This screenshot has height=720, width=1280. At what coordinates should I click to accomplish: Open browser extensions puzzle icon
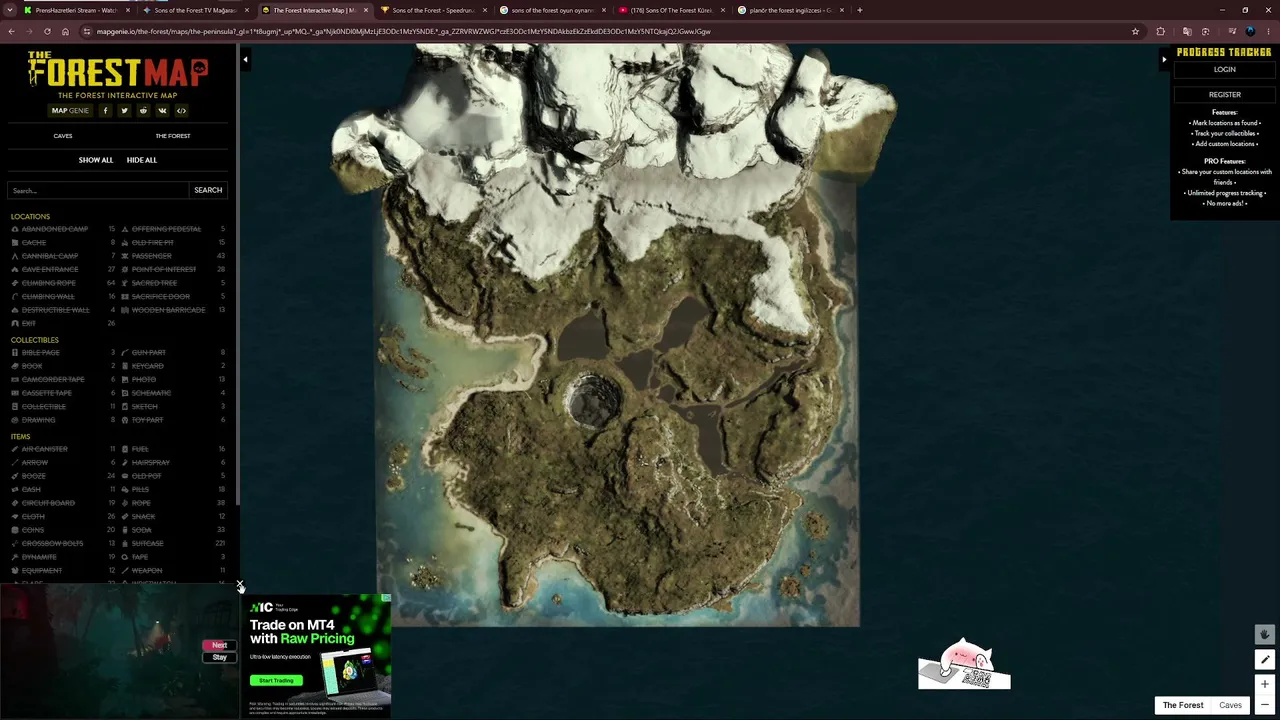coord(1160,31)
